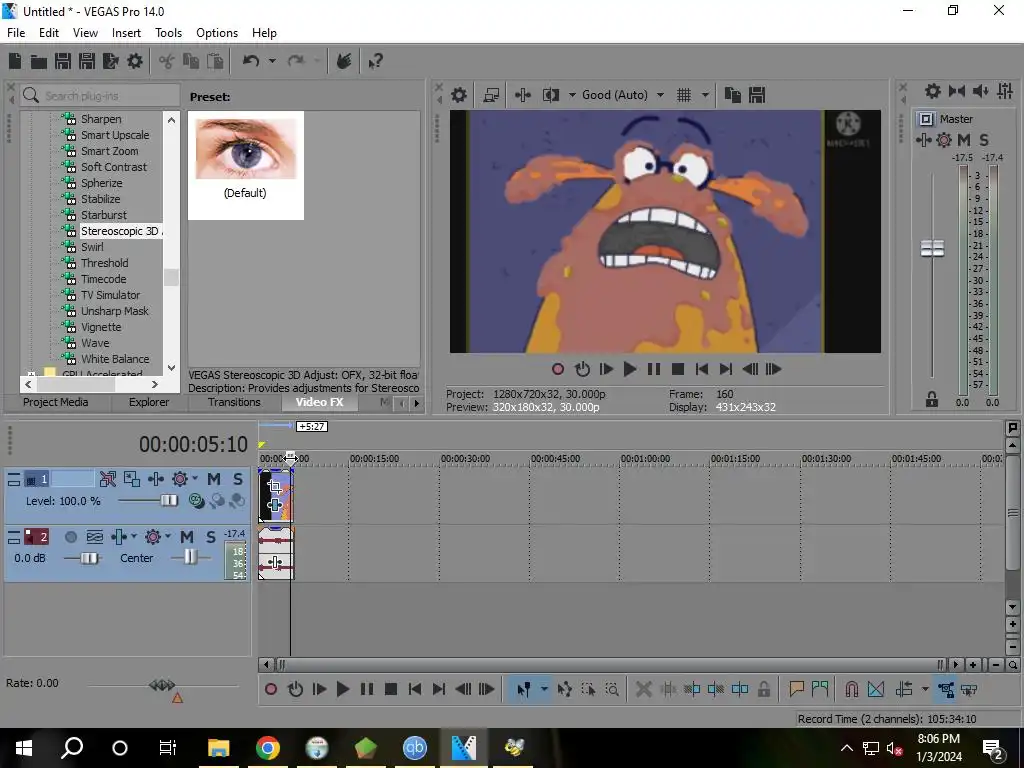
Task: Open the File menu
Action: click(16, 33)
